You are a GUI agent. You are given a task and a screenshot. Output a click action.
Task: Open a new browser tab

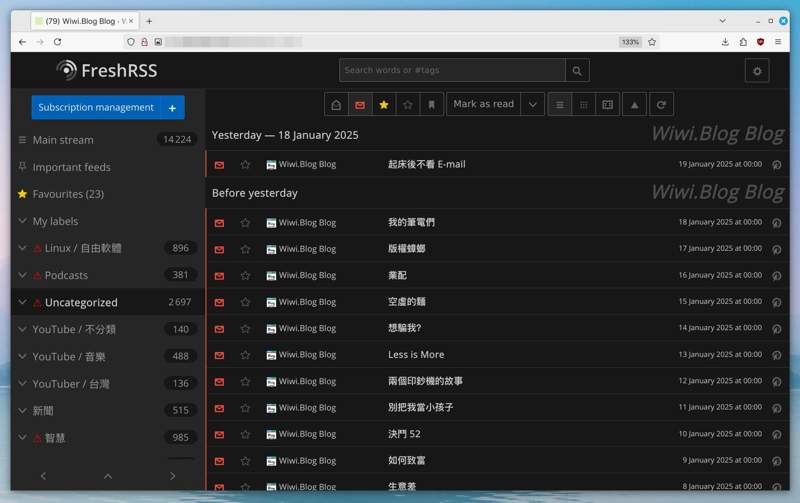click(149, 21)
